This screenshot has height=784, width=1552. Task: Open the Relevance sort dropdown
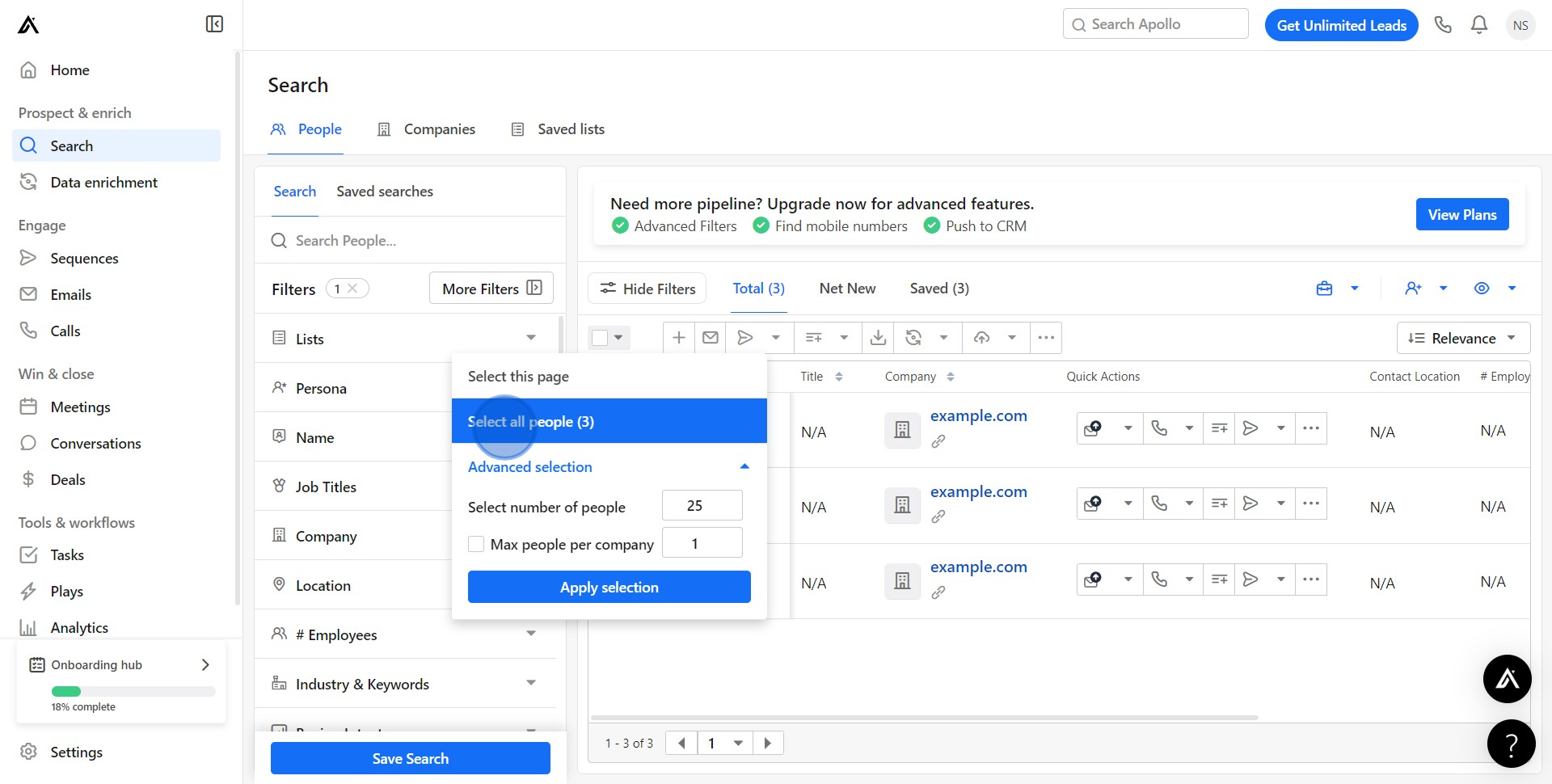click(1463, 338)
